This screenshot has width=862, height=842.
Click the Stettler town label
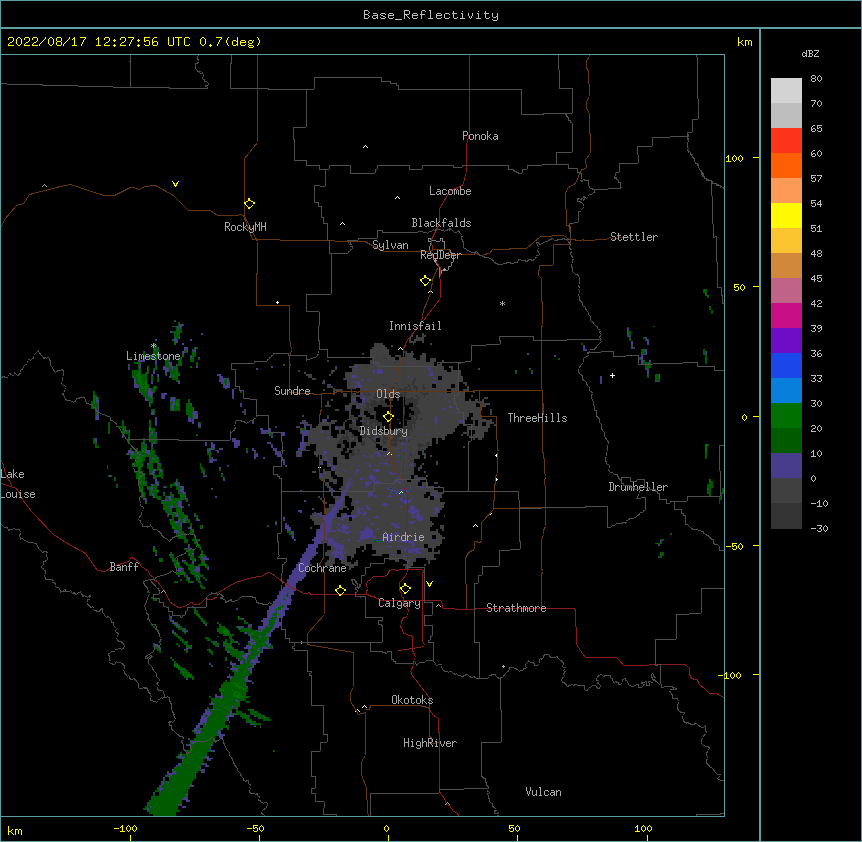(x=634, y=237)
